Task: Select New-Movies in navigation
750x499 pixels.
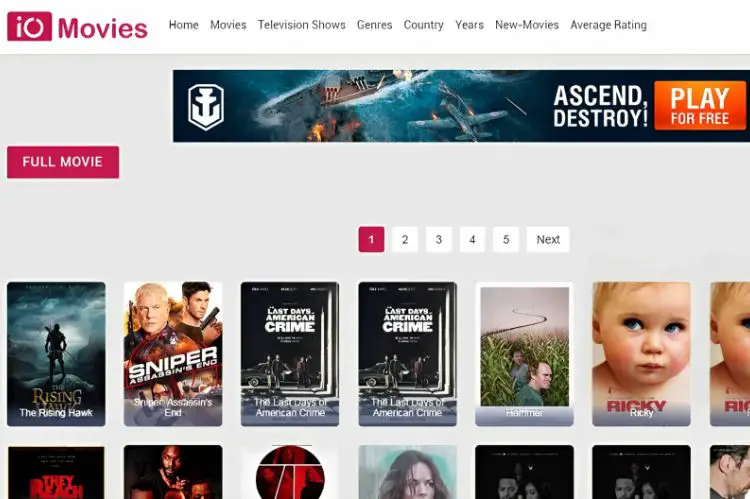Action: [527, 25]
